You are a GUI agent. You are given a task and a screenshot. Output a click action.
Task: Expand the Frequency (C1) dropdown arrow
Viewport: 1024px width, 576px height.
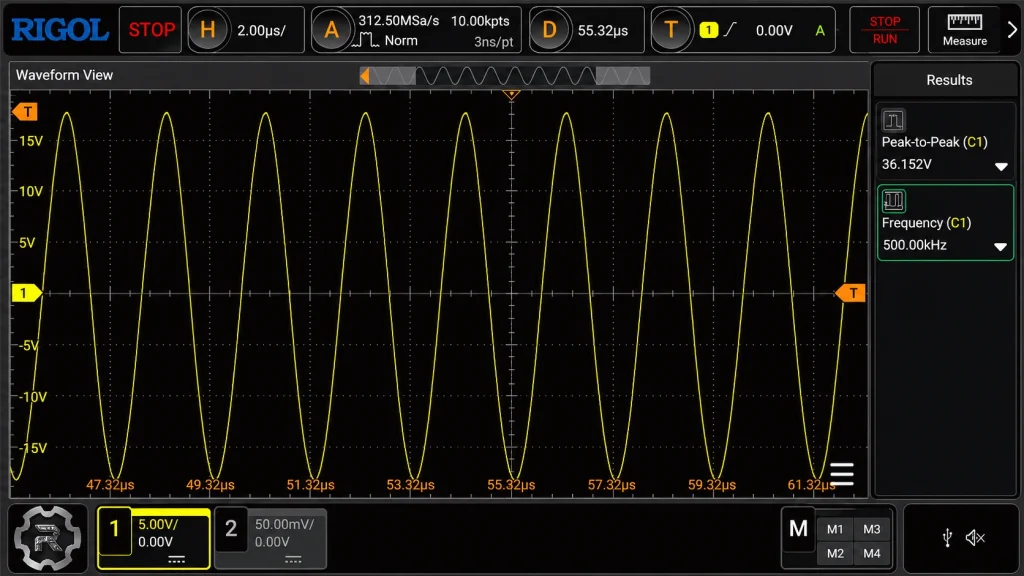(1000, 247)
